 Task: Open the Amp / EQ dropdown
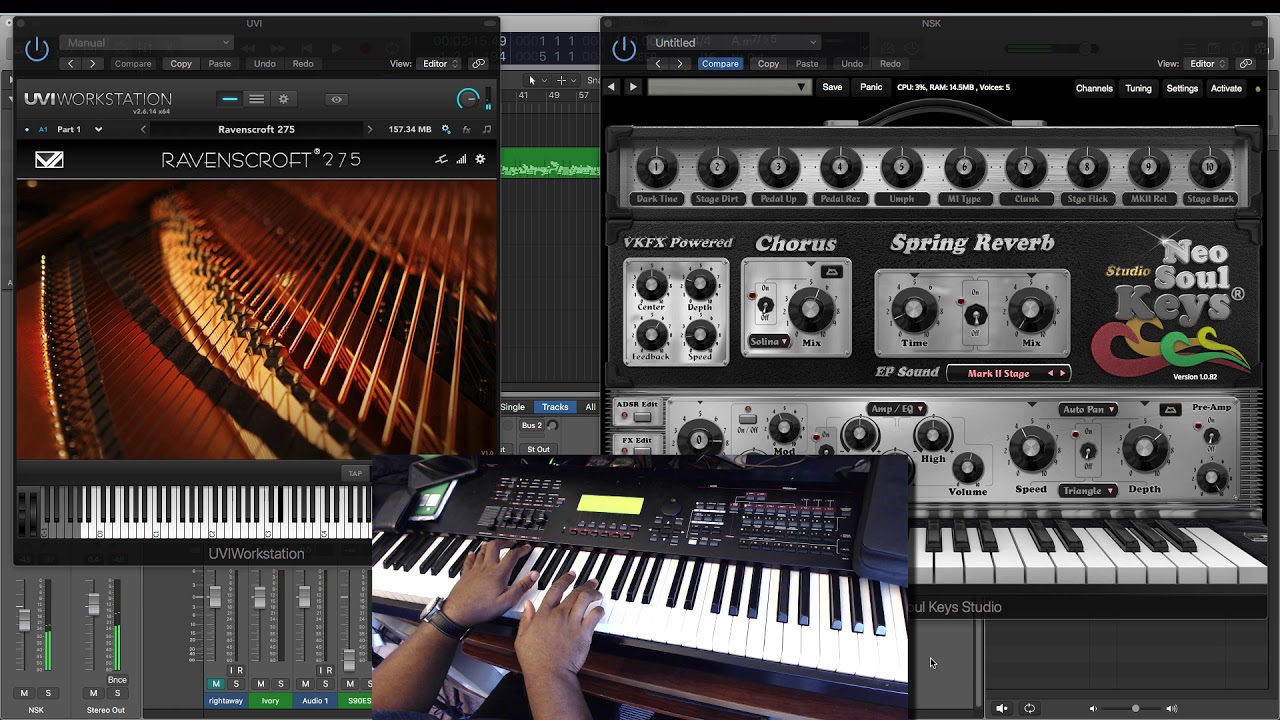point(897,409)
